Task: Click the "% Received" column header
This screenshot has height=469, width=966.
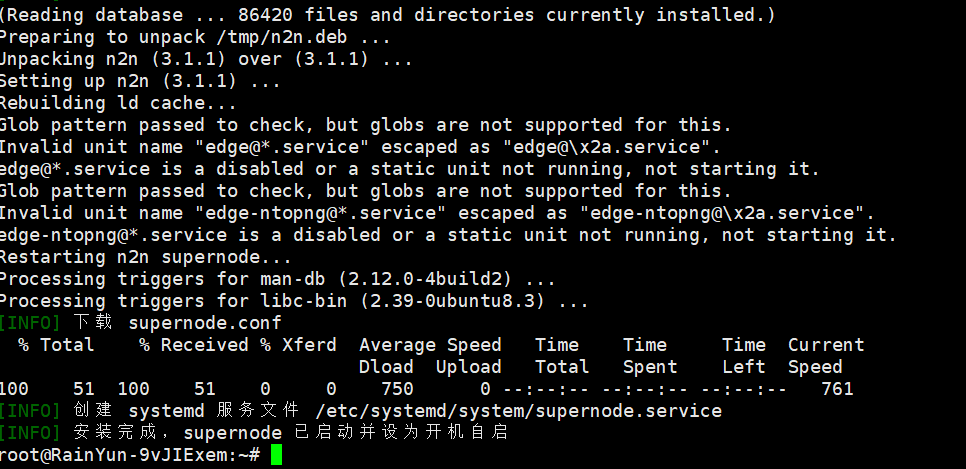Action: pos(194,345)
